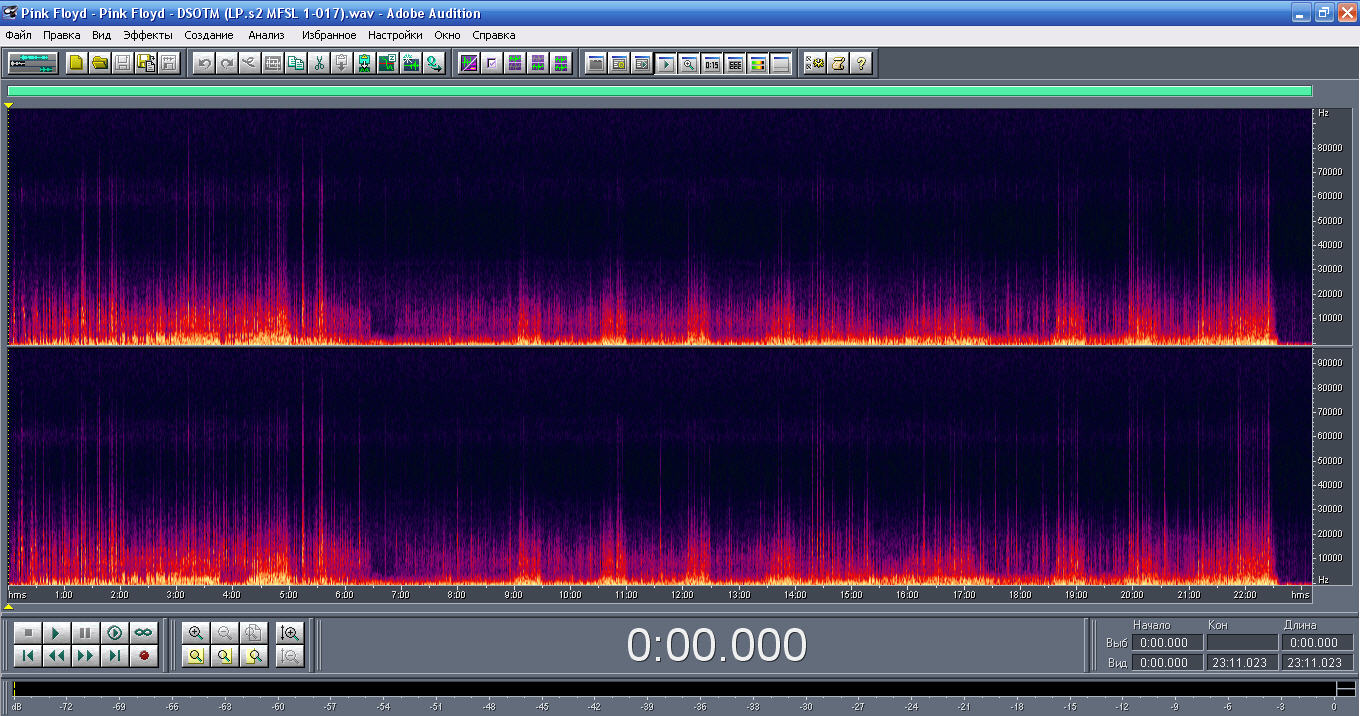Toggle the level meters window icon
Image resolution: width=1360 pixels, height=716 pixels.
coord(758,63)
